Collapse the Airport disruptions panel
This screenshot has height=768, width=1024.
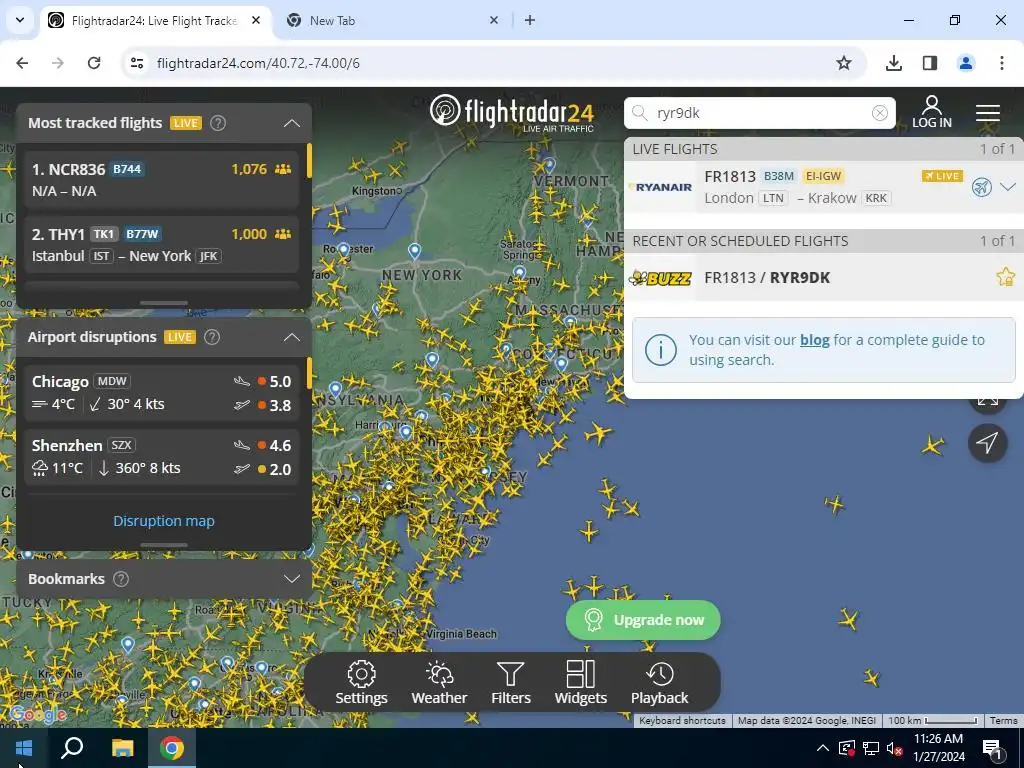coord(292,337)
